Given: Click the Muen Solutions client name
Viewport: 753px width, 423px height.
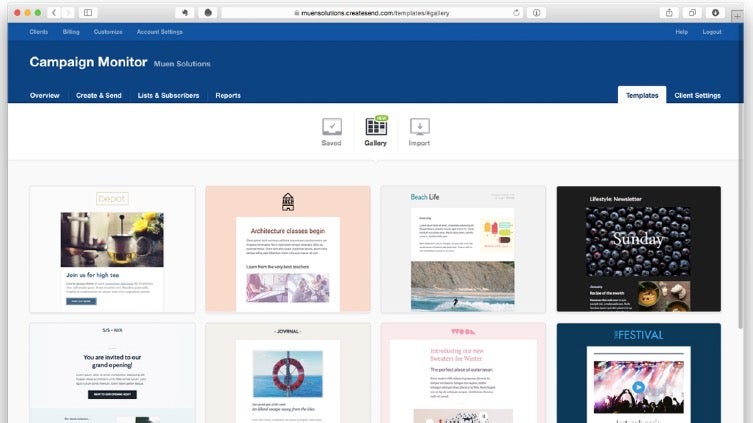Looking at the screenshot, I should [x=182, y=64].
